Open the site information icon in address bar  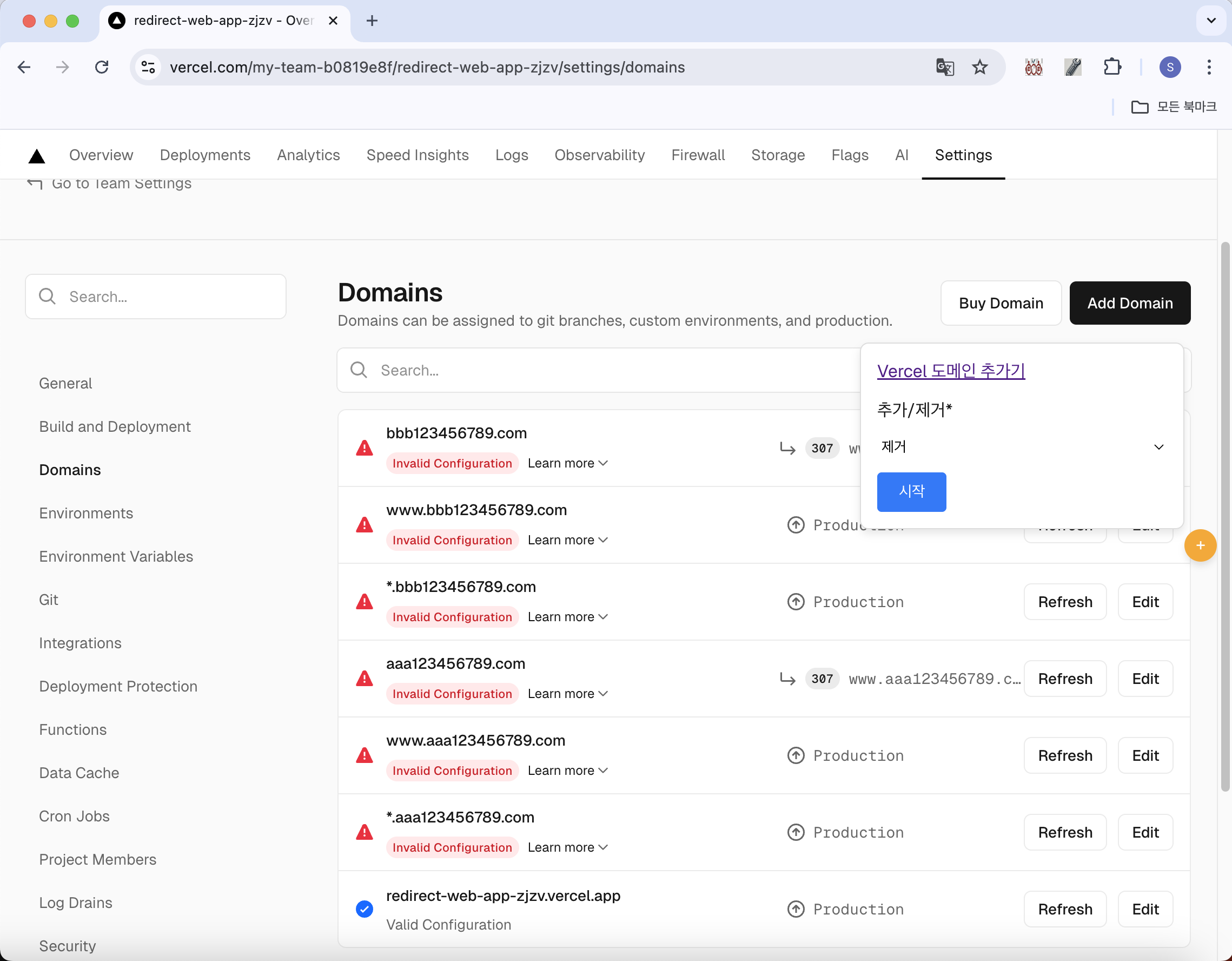point(148,67)
